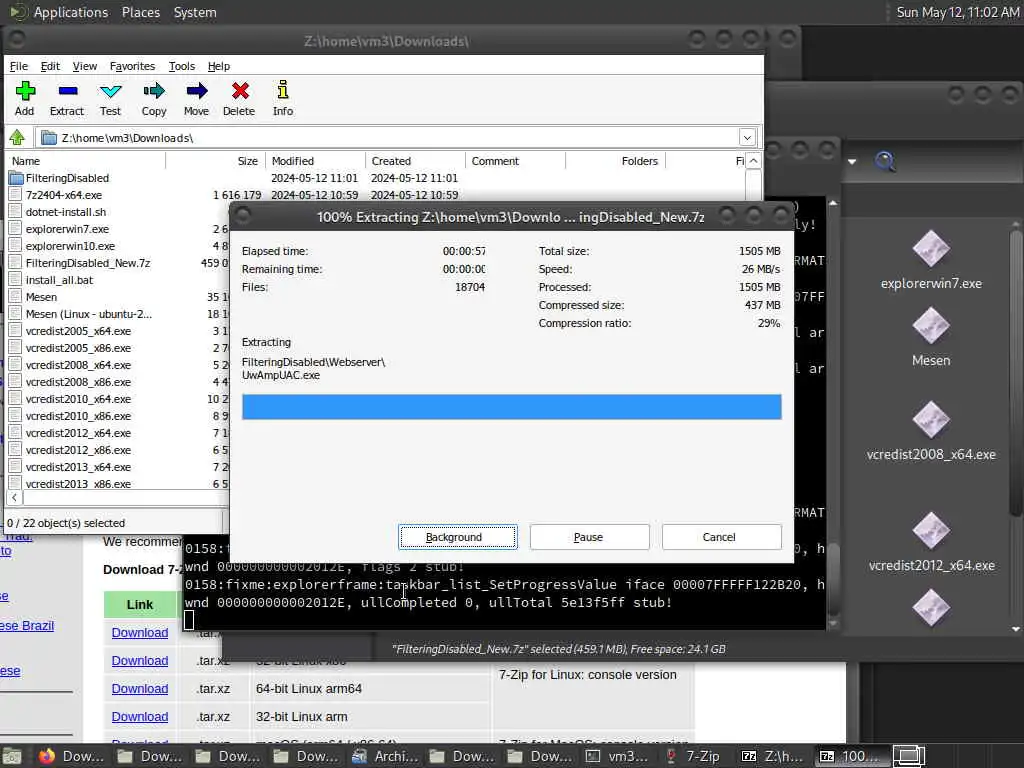Click the Info toolbar icon
The height and width of the screenshot is (768, 1024).
coord(283,98)
